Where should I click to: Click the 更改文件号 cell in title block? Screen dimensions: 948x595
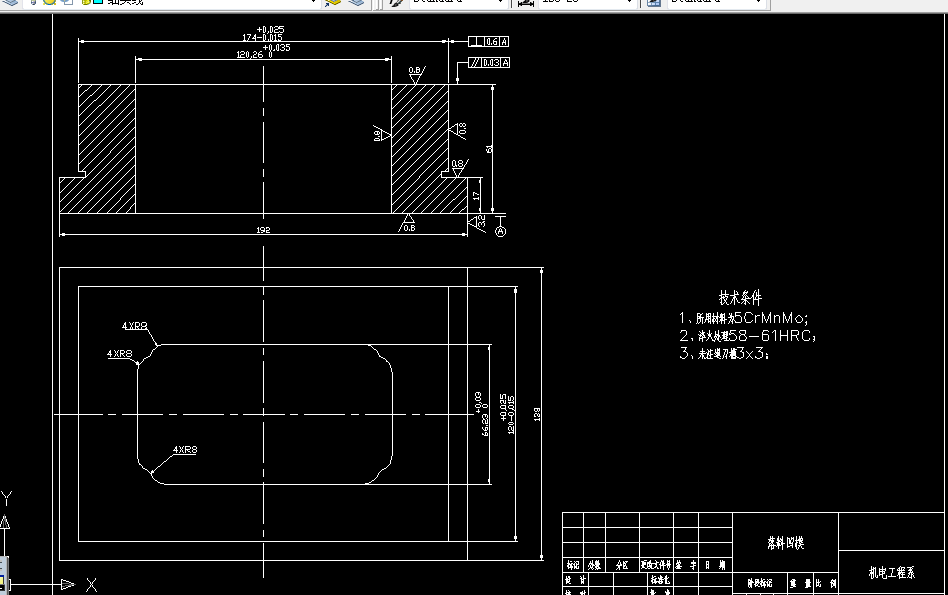pos(656,565)
